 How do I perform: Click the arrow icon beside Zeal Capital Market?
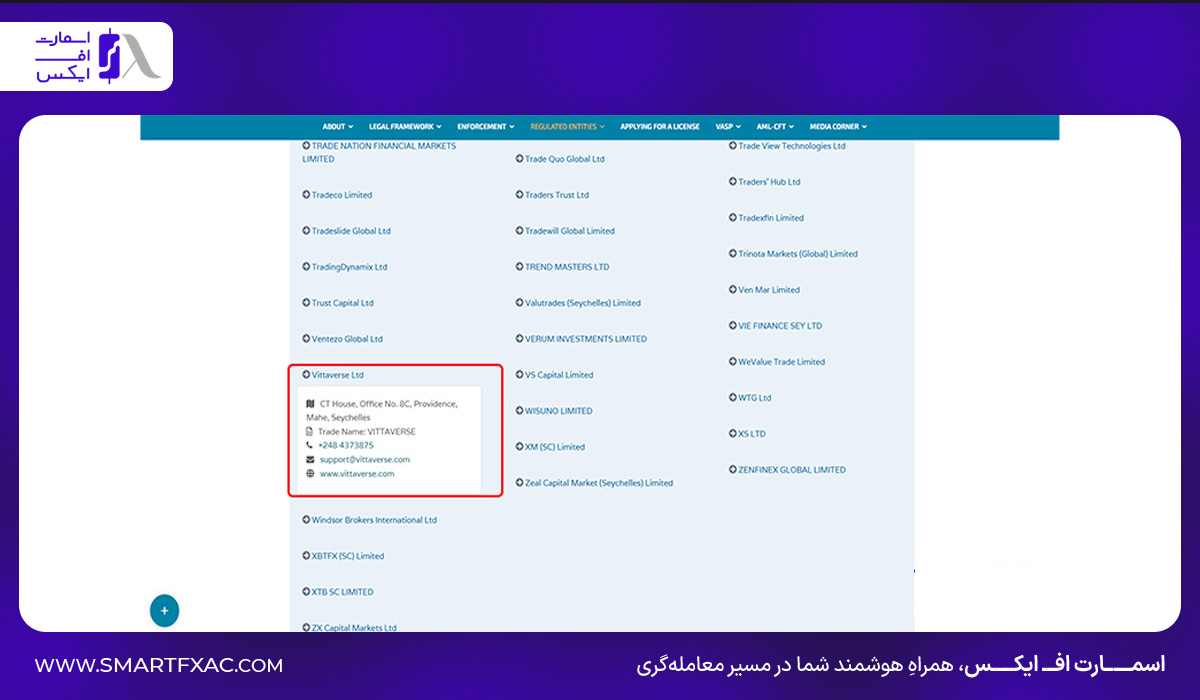520,483
